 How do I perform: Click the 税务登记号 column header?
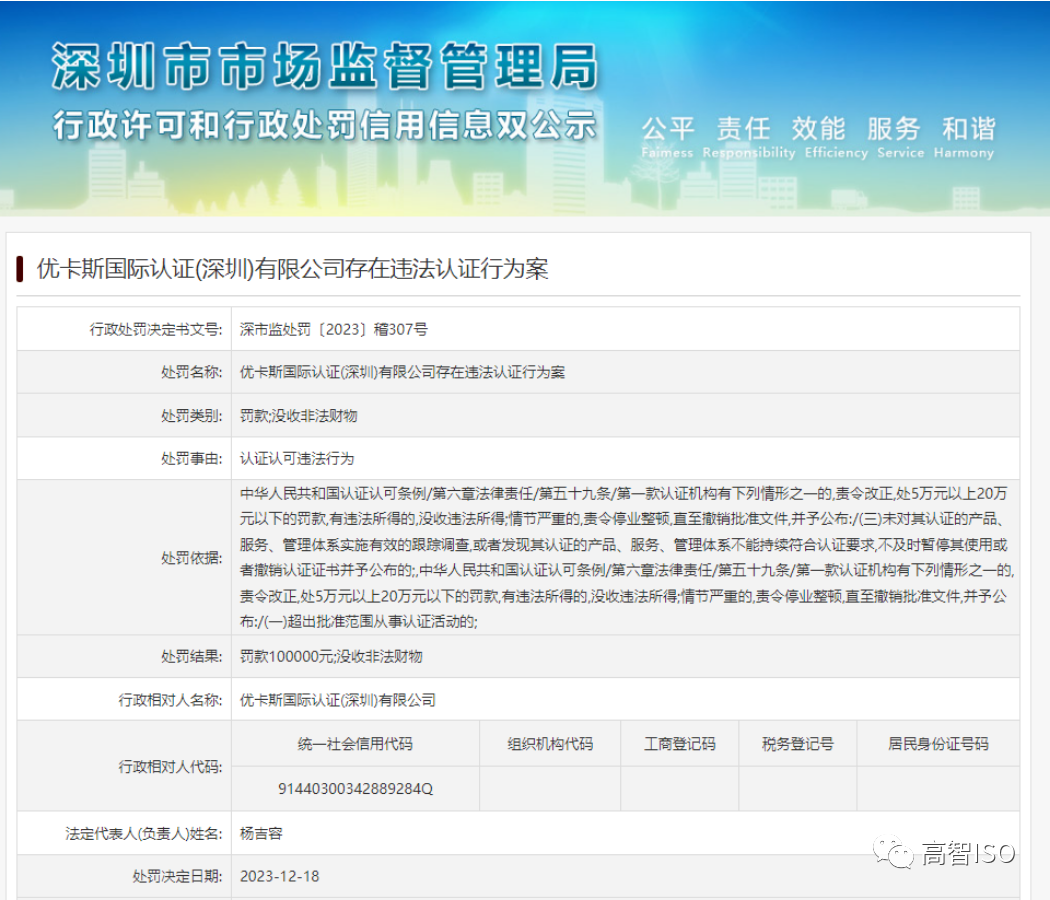pyautogui.click(x=795, y=744)
